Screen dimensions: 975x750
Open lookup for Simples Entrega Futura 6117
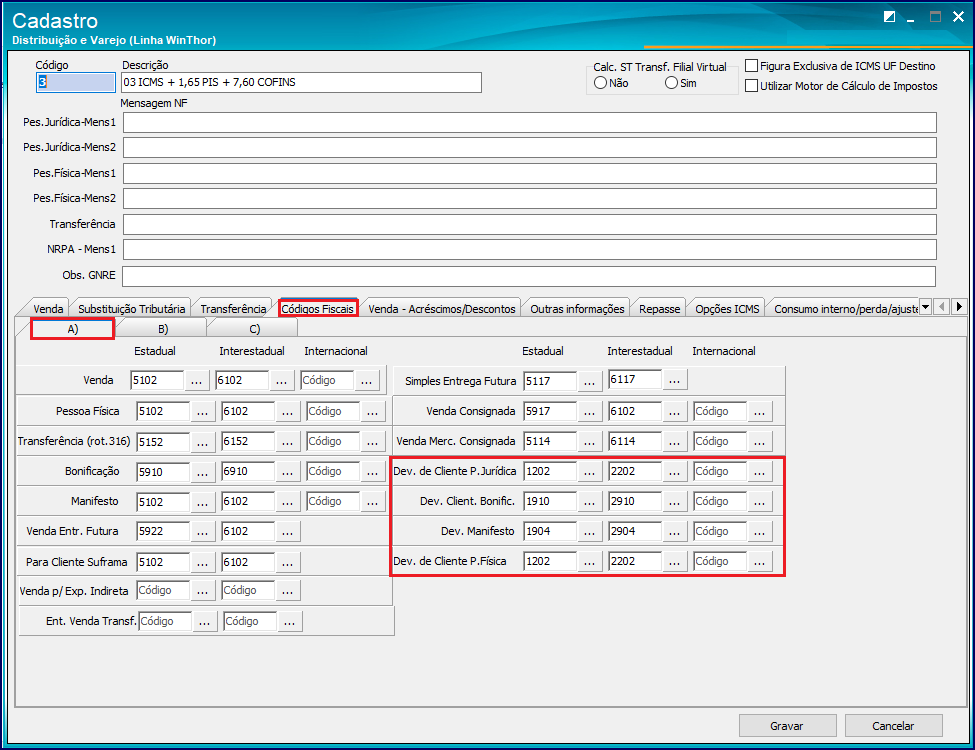point(675,379)
